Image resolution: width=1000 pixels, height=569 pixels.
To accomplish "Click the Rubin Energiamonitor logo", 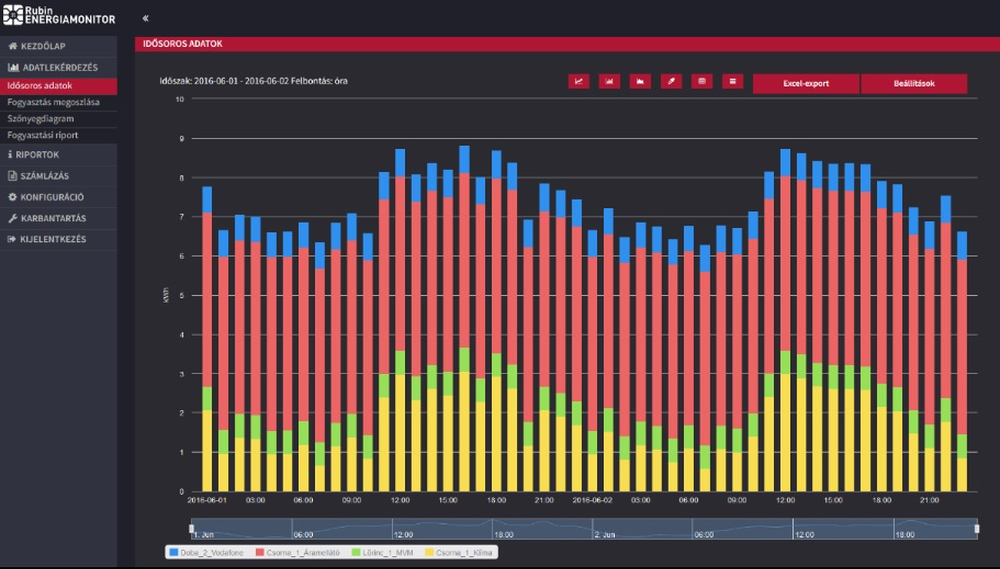I will [59, 15].
